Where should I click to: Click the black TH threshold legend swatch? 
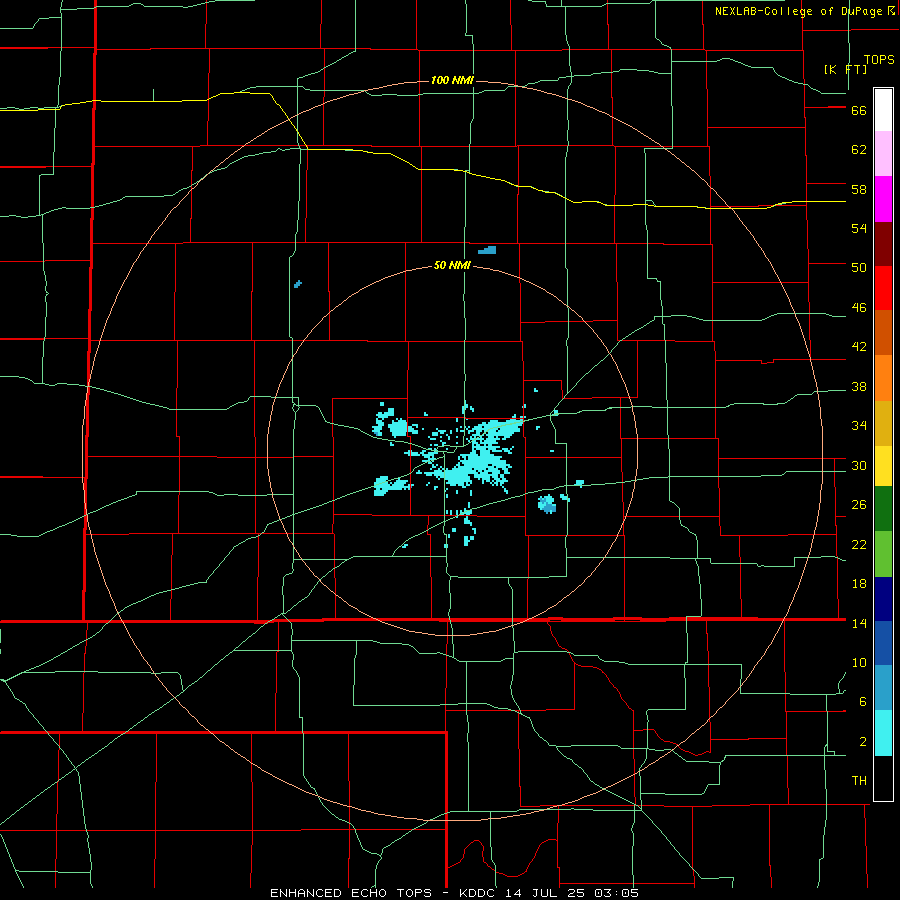coord(883,778)
